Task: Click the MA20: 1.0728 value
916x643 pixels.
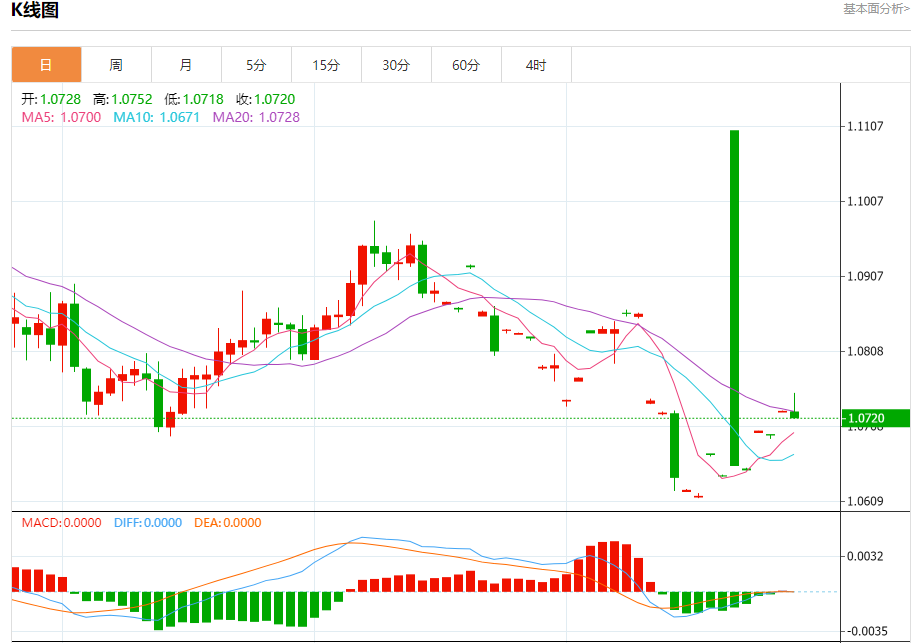Action: tap(256, 117)
